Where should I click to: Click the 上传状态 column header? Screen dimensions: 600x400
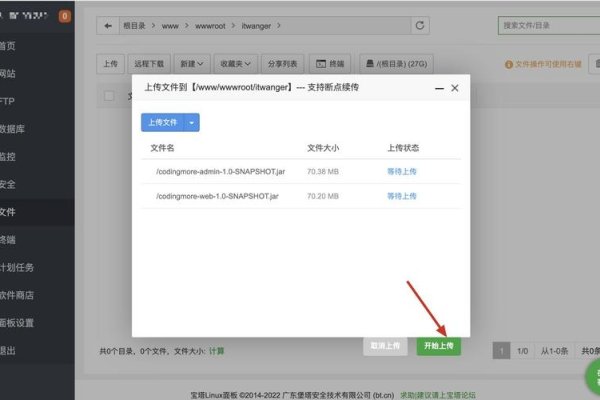click(x=403, y=148)
